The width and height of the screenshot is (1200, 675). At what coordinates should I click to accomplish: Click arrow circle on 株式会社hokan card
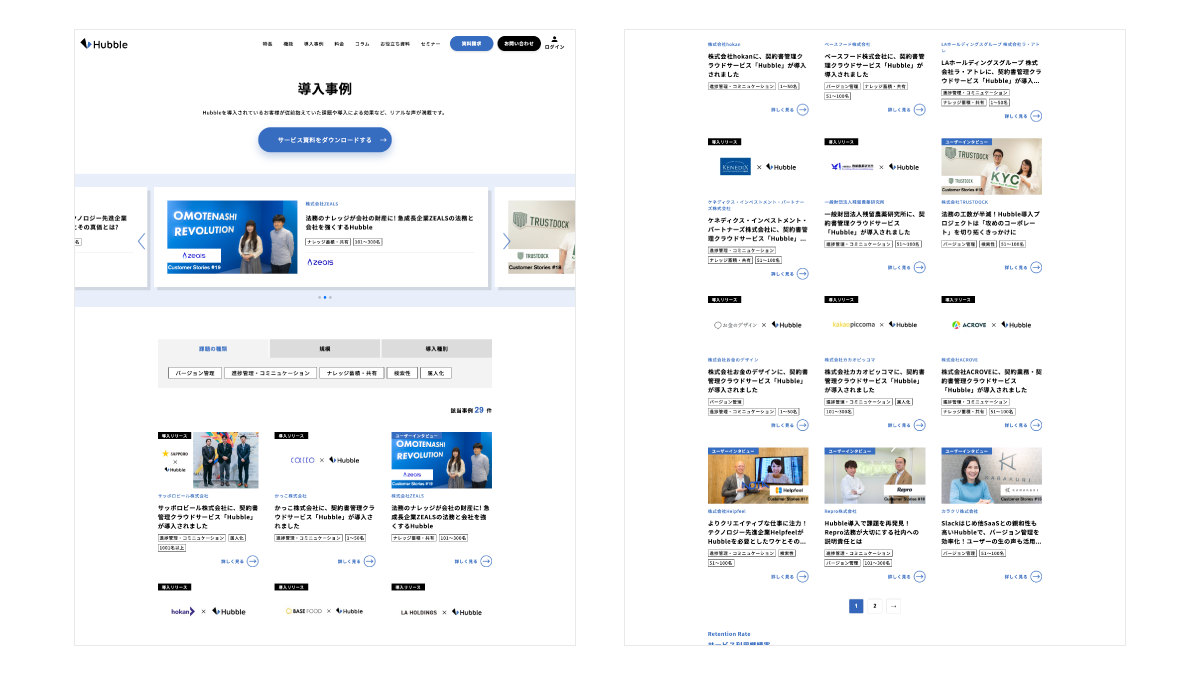pyautogui.click(x=802, y=109)
